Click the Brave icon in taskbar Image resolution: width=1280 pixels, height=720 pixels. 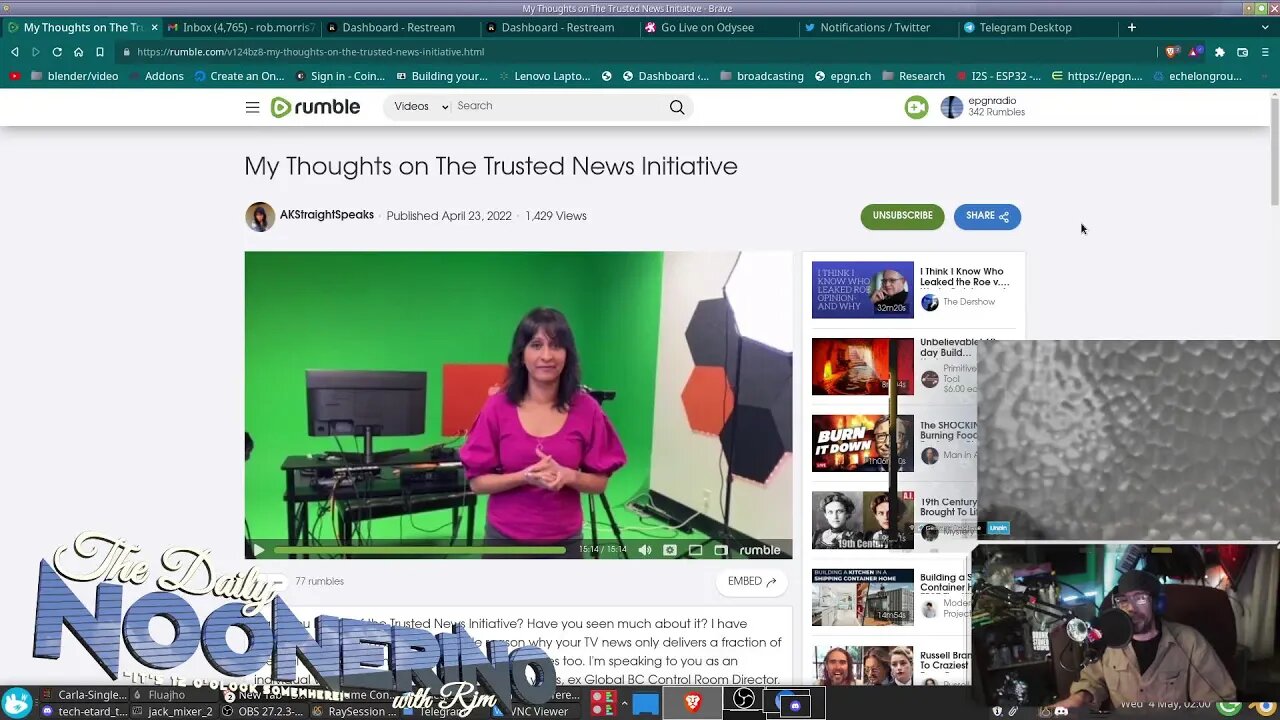tap(693, 703)
